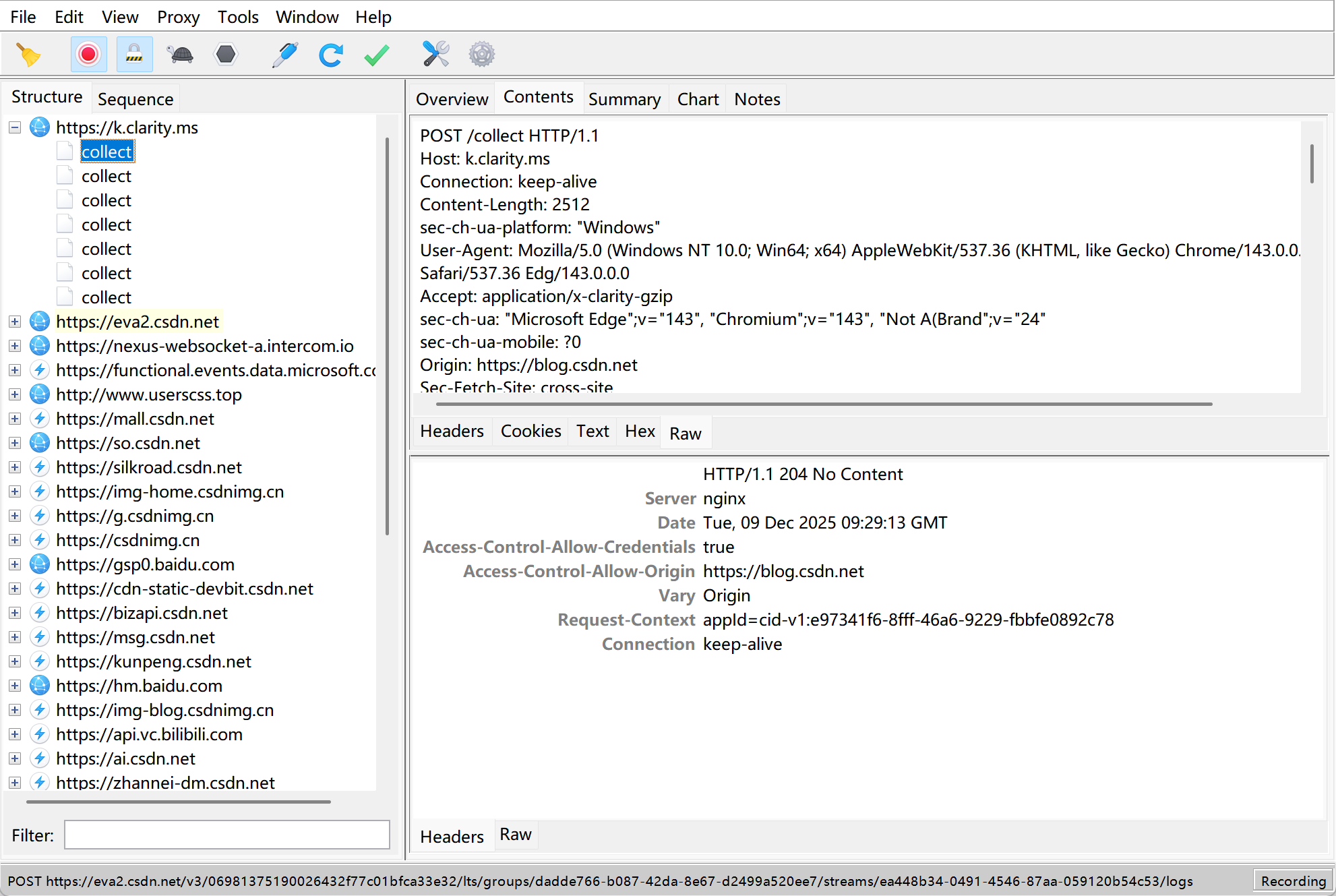Open the View menu
Screen dimensions: 1336x896
120,17
